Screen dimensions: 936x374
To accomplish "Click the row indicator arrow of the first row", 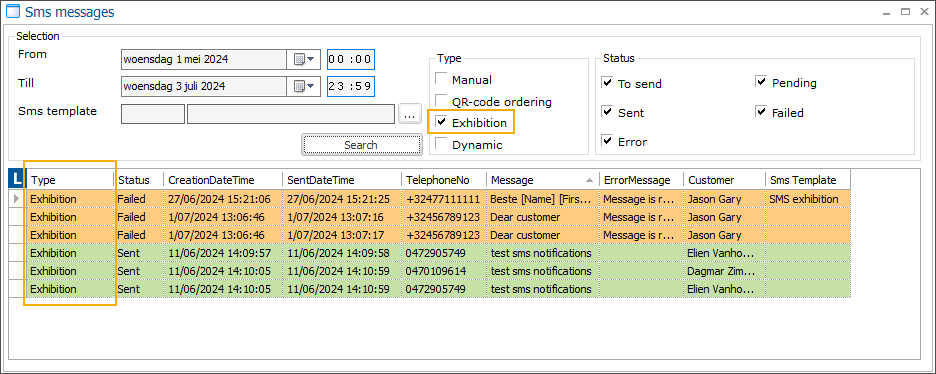I will pyautogui.click(x=17, y=199).
